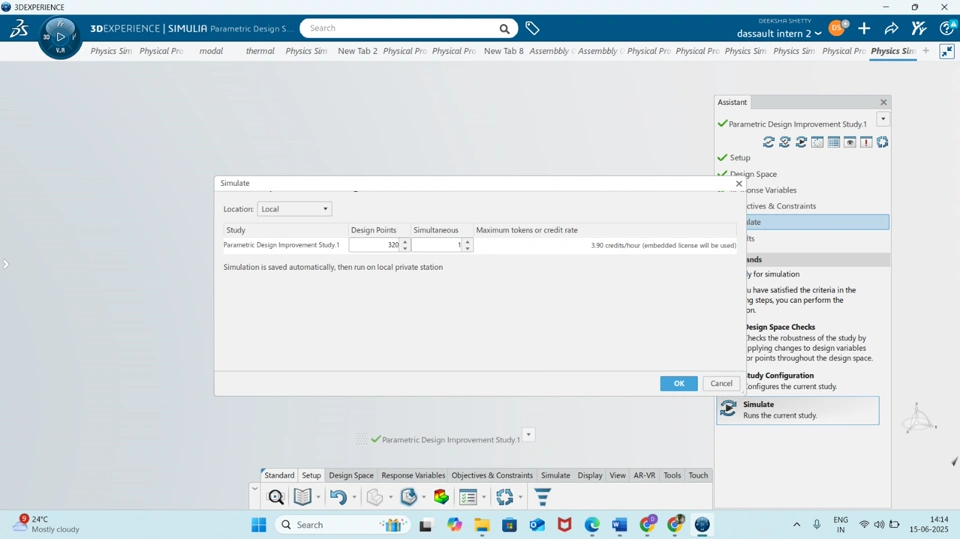Open Microsoft Edge from the taskbar
The width and height of the screenshot is (960, 539).
coord(591,525)
